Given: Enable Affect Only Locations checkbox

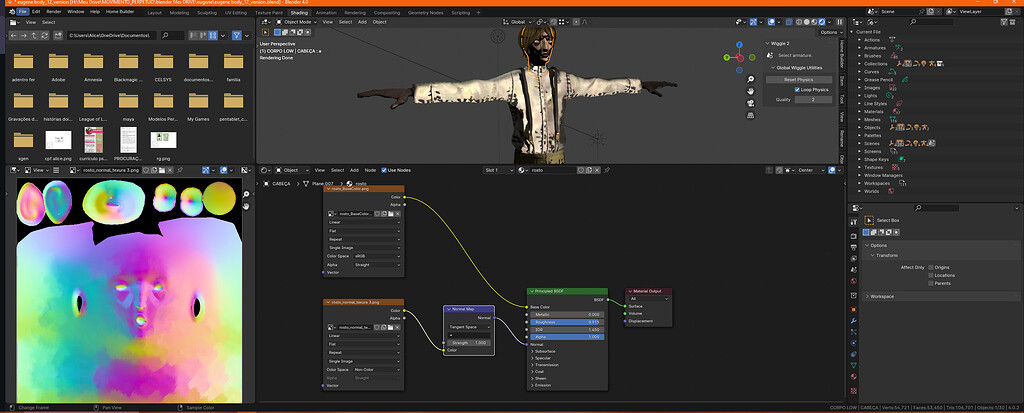Looking at the screenshot, I should click(x=931, y=275).
